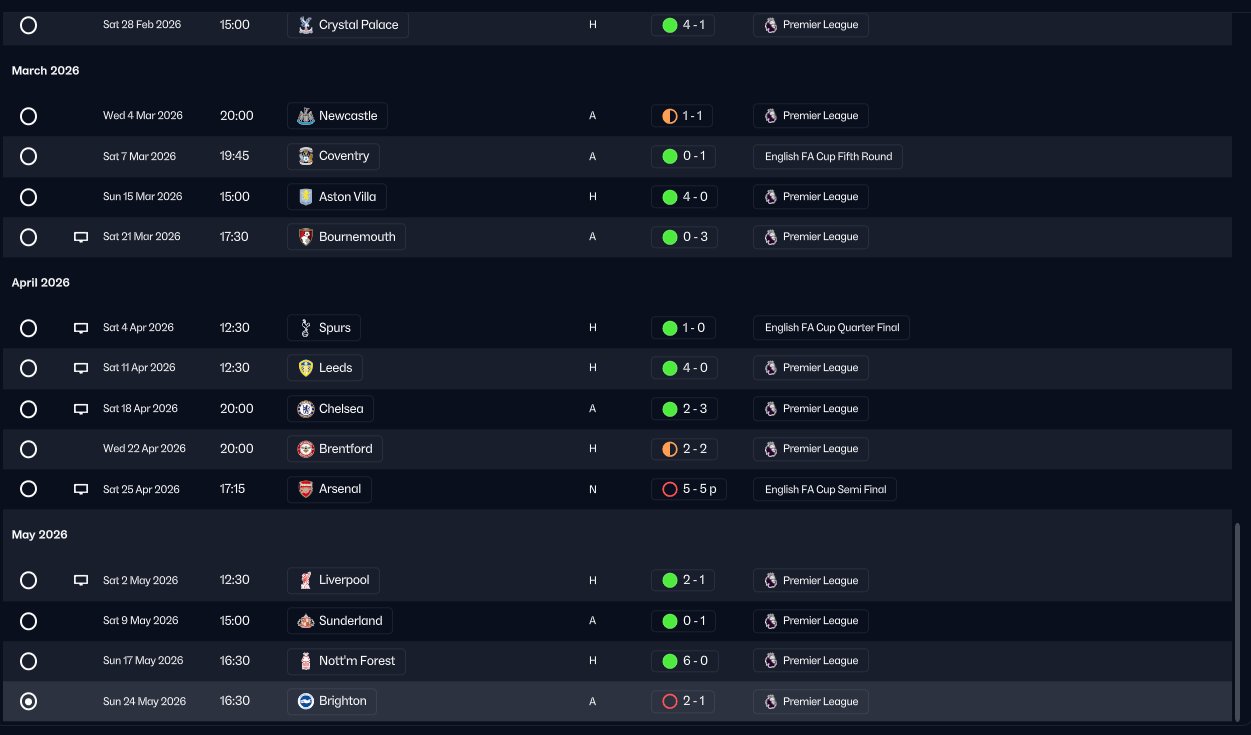
Task: Open the Crystal Palace team button
Action: pos(348,25)
